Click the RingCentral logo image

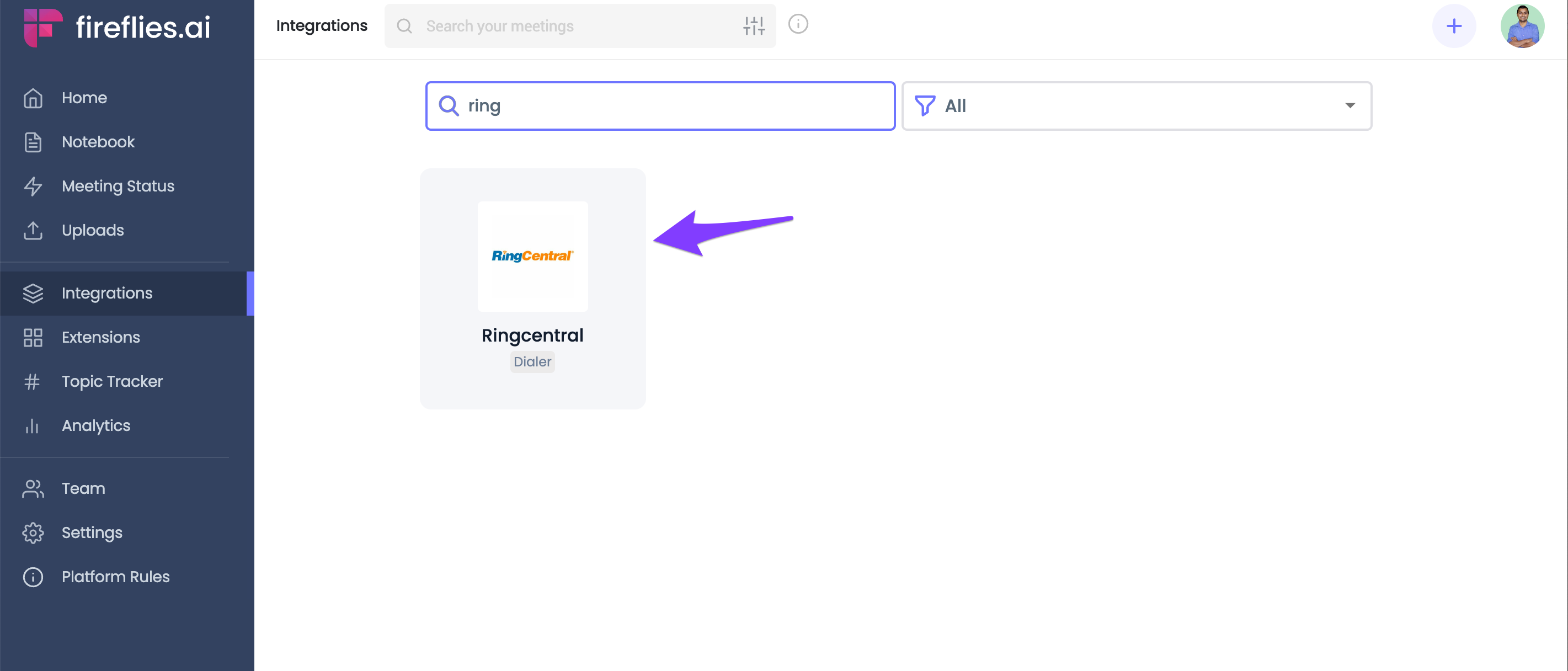532,257
